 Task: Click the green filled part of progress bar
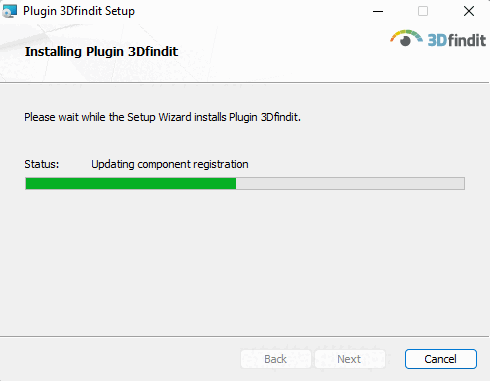131,184
